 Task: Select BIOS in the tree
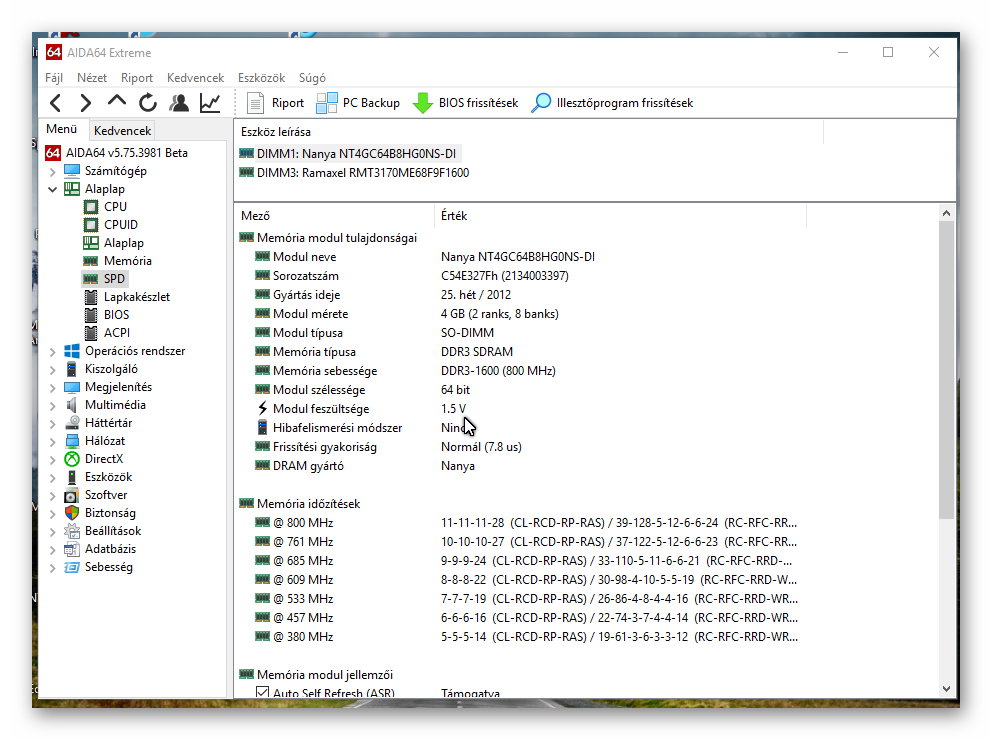116,314
